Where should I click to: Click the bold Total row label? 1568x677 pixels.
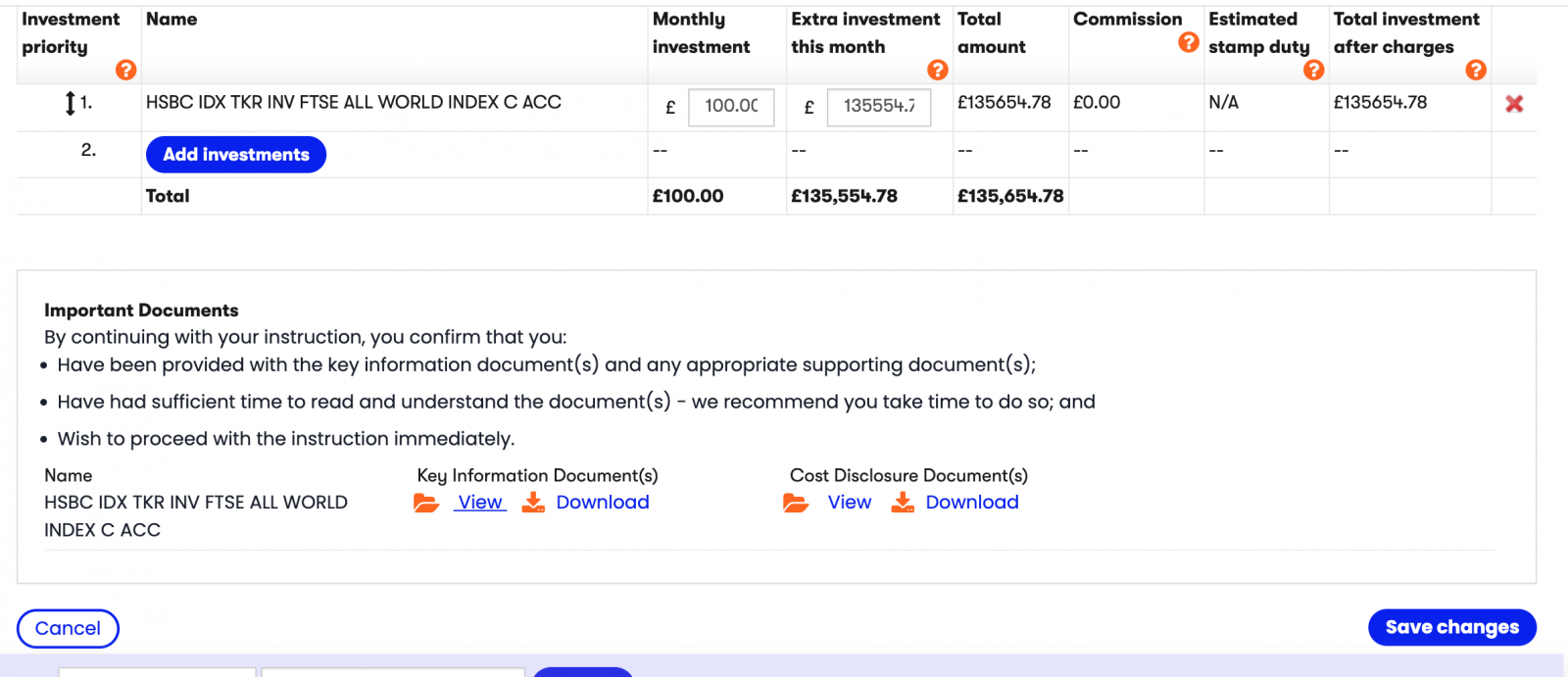point(168,196)
